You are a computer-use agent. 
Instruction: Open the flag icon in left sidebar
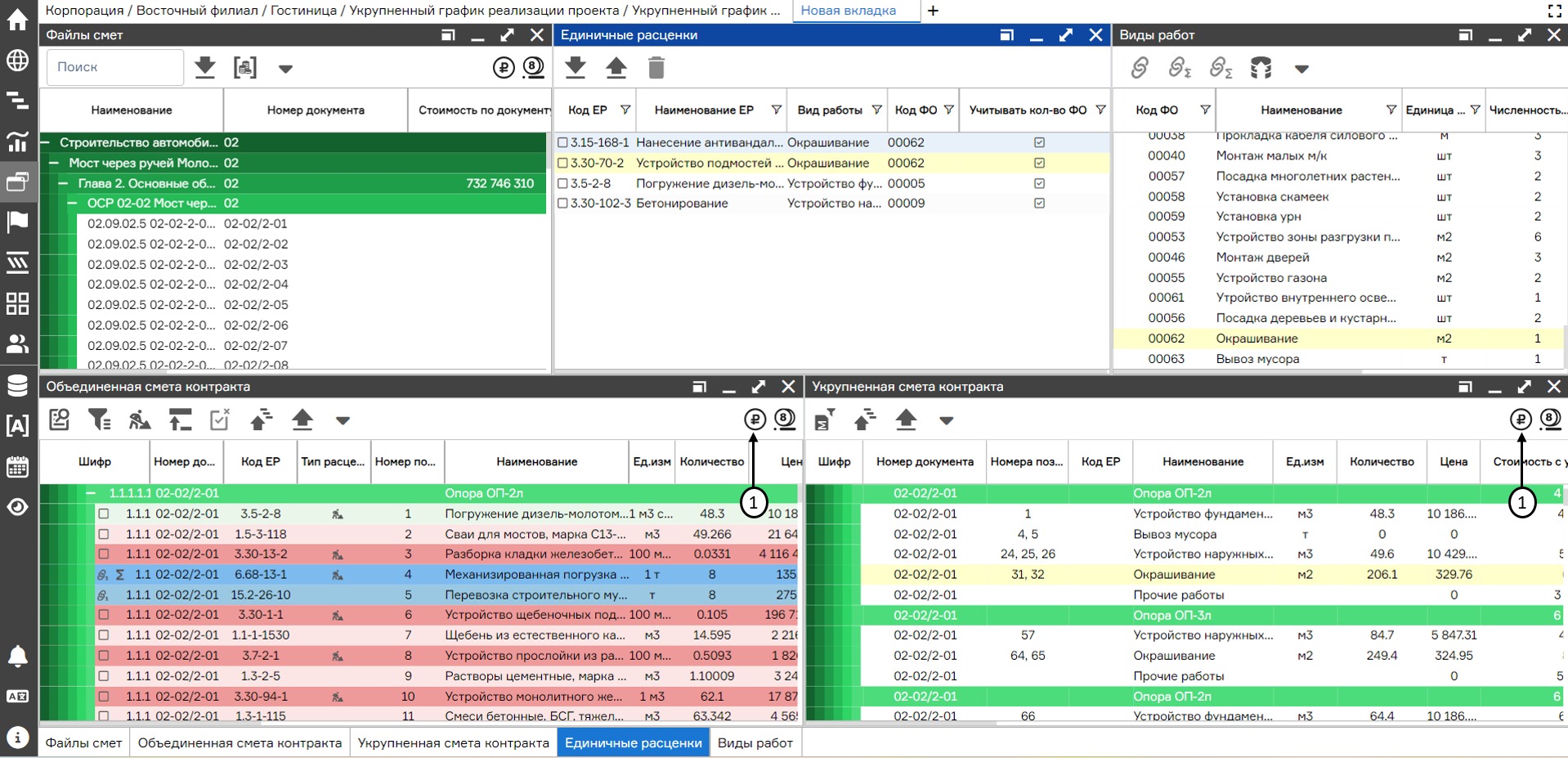pyautogui.click(x=17, y=222)
